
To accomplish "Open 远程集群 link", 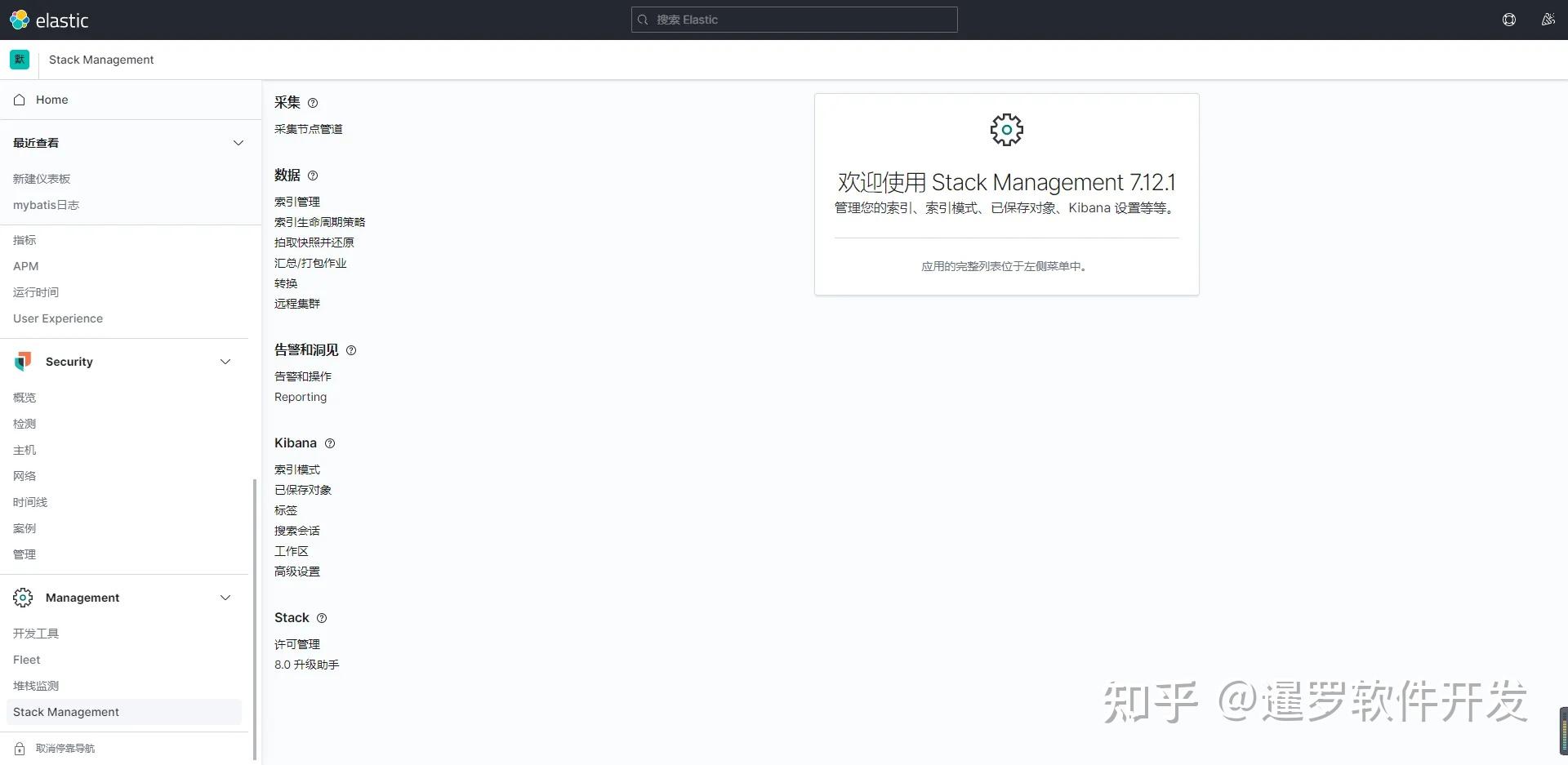I will coord(297,304).
